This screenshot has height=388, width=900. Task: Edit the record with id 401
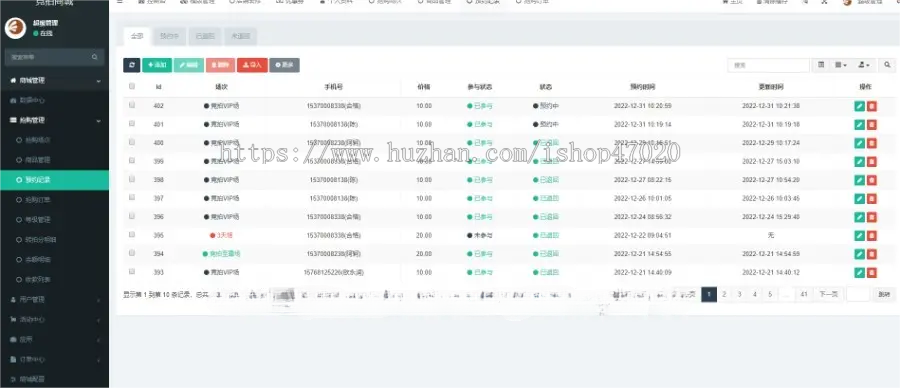point(859,125)
